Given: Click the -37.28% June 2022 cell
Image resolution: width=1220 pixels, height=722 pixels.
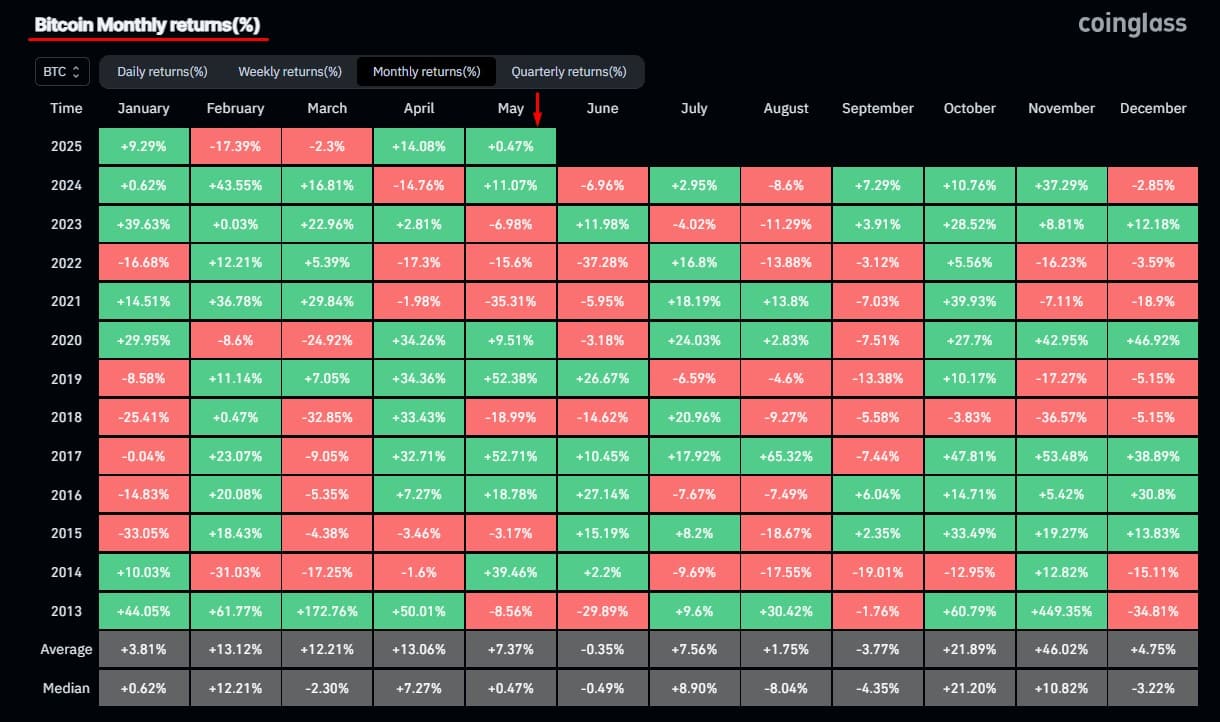Looking at the screenshot, I should (602, 263).
